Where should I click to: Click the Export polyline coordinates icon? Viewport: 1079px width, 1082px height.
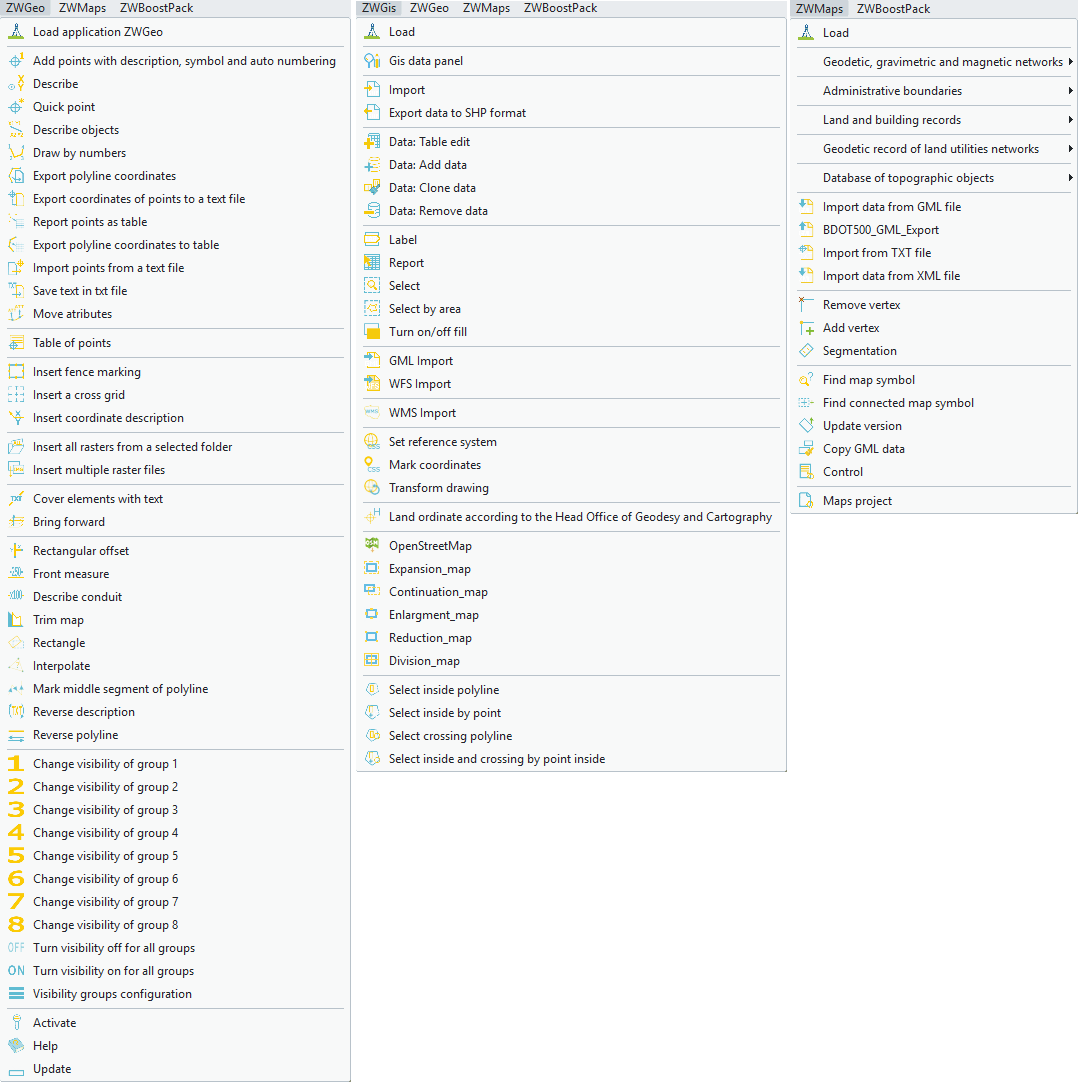click(x=16, y=176)
